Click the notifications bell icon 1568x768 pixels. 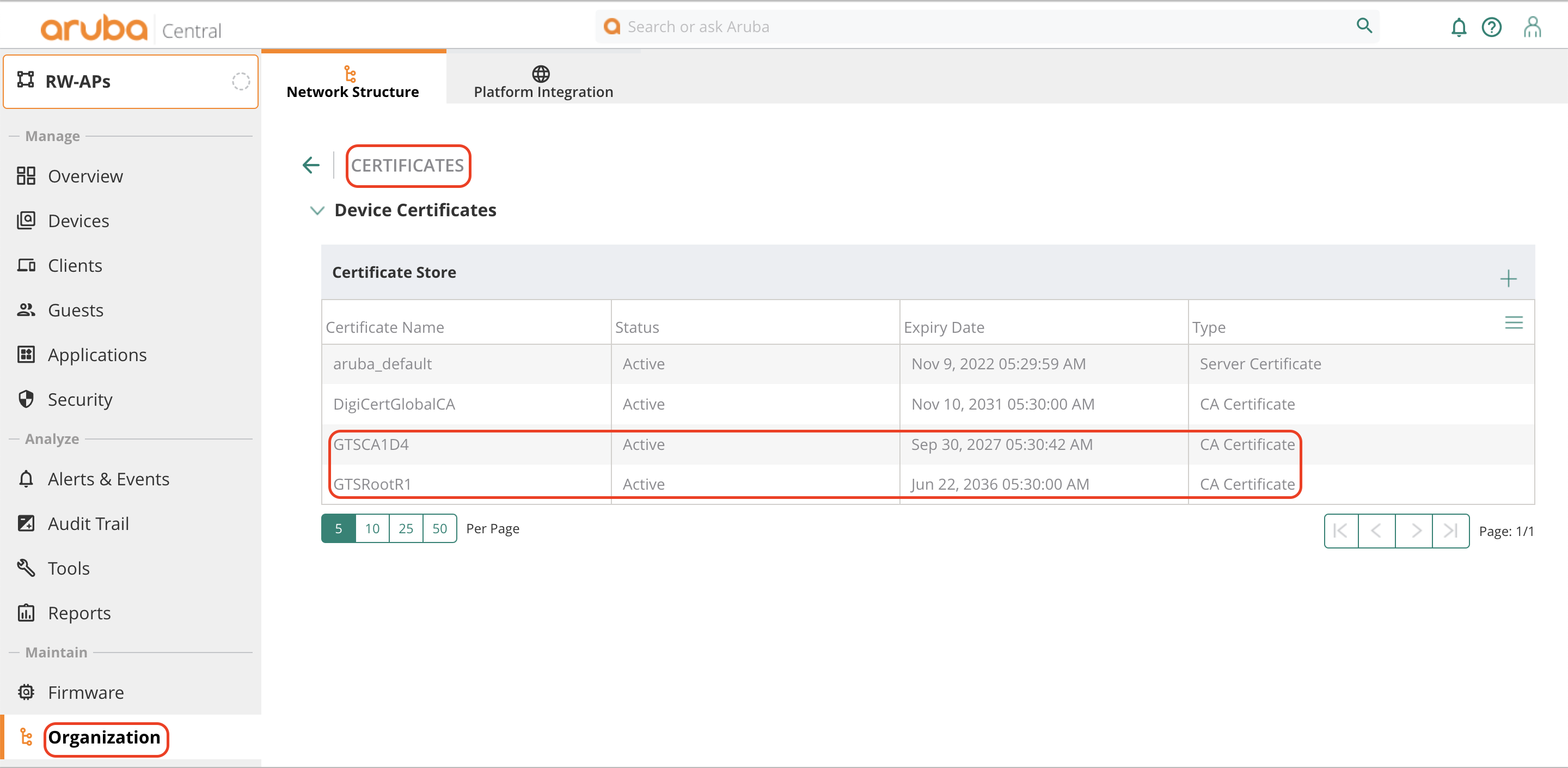pos(1459,27)
